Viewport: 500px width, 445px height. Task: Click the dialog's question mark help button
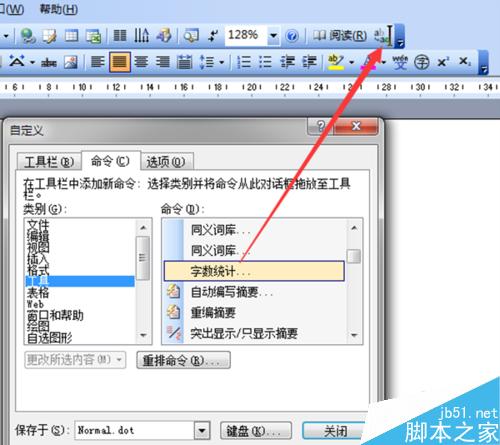pyautogui.click(x=320, y=126)
